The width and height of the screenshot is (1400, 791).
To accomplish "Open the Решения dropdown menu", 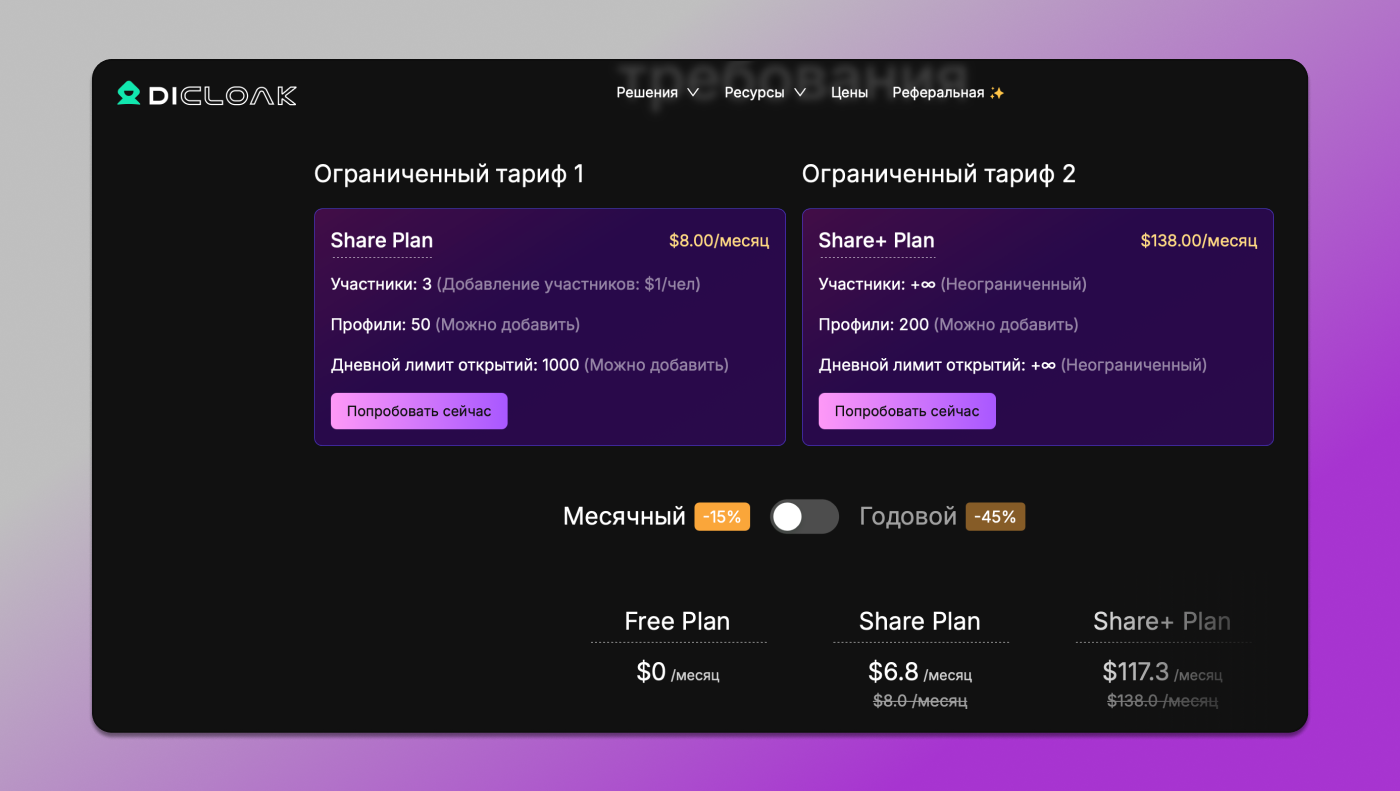I will pyautogui.click(x=648, y=91).
